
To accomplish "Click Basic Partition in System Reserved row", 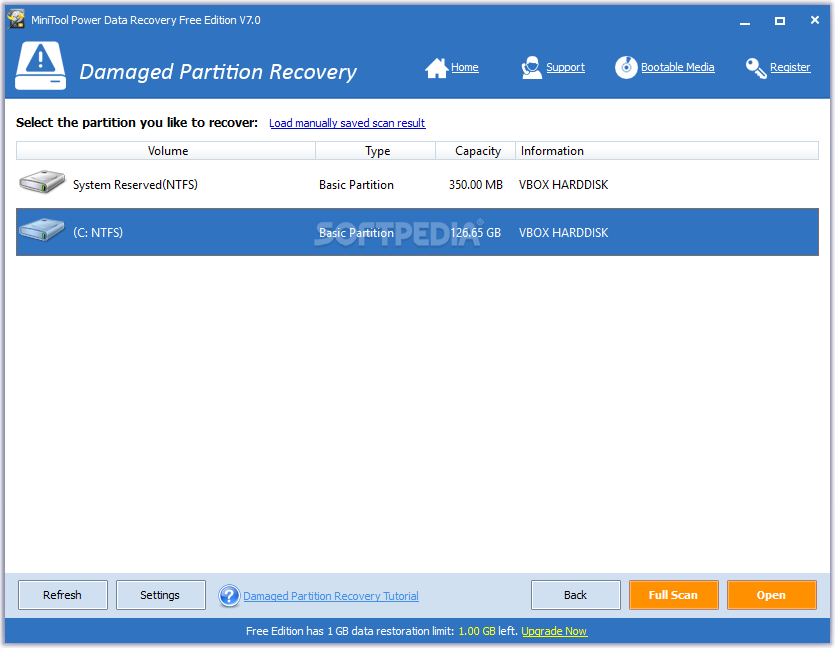I will tap(356, 185).
